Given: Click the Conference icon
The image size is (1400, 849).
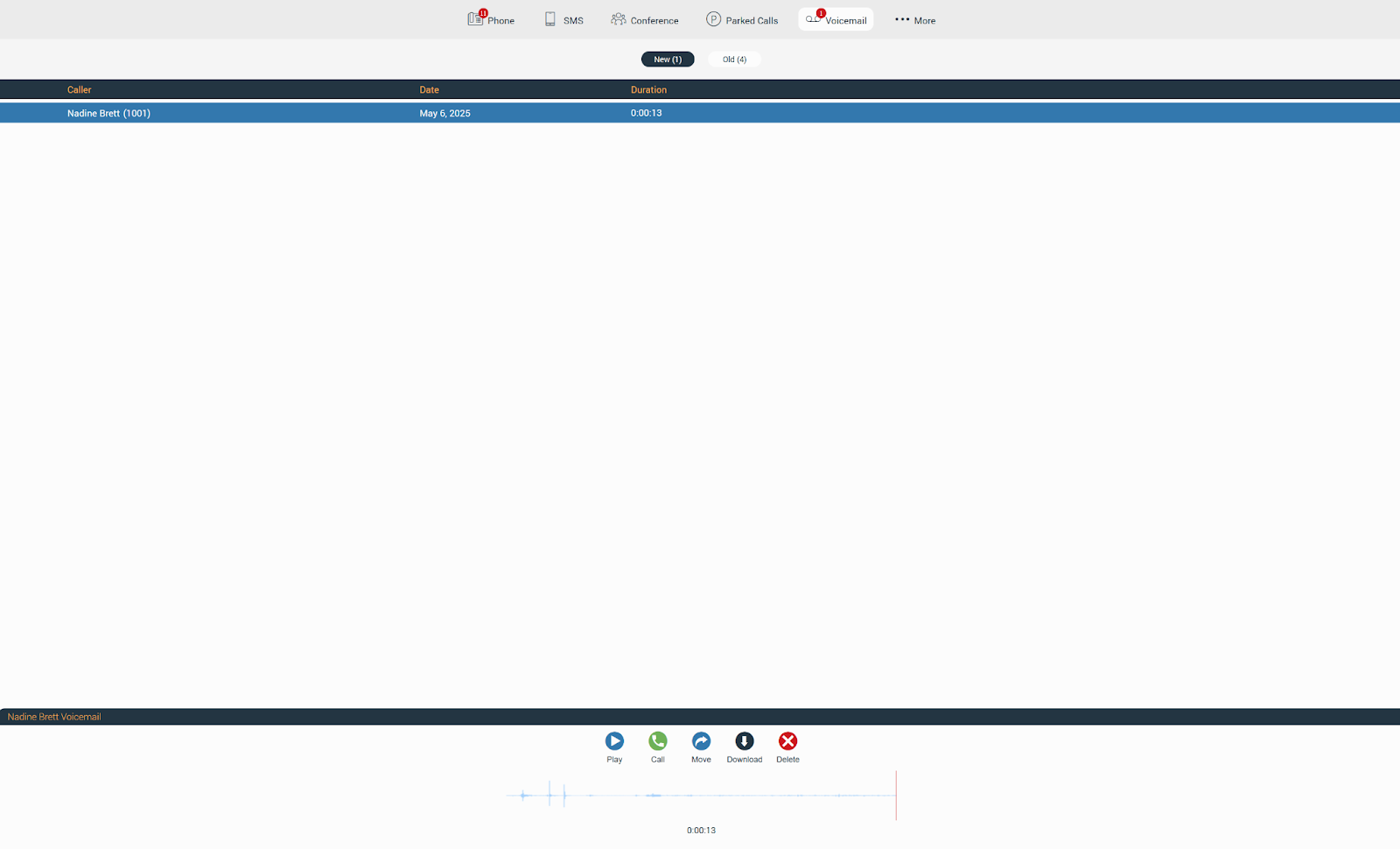Looking at the screenshot, I should pyautogui.click(x=618, y=18).
